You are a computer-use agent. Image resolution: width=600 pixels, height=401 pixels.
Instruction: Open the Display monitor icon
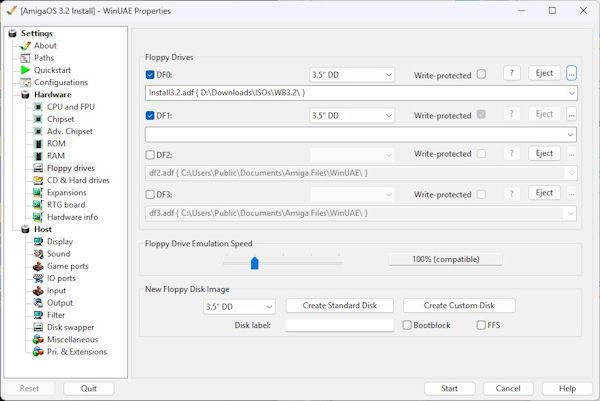(x=37, y=241)
